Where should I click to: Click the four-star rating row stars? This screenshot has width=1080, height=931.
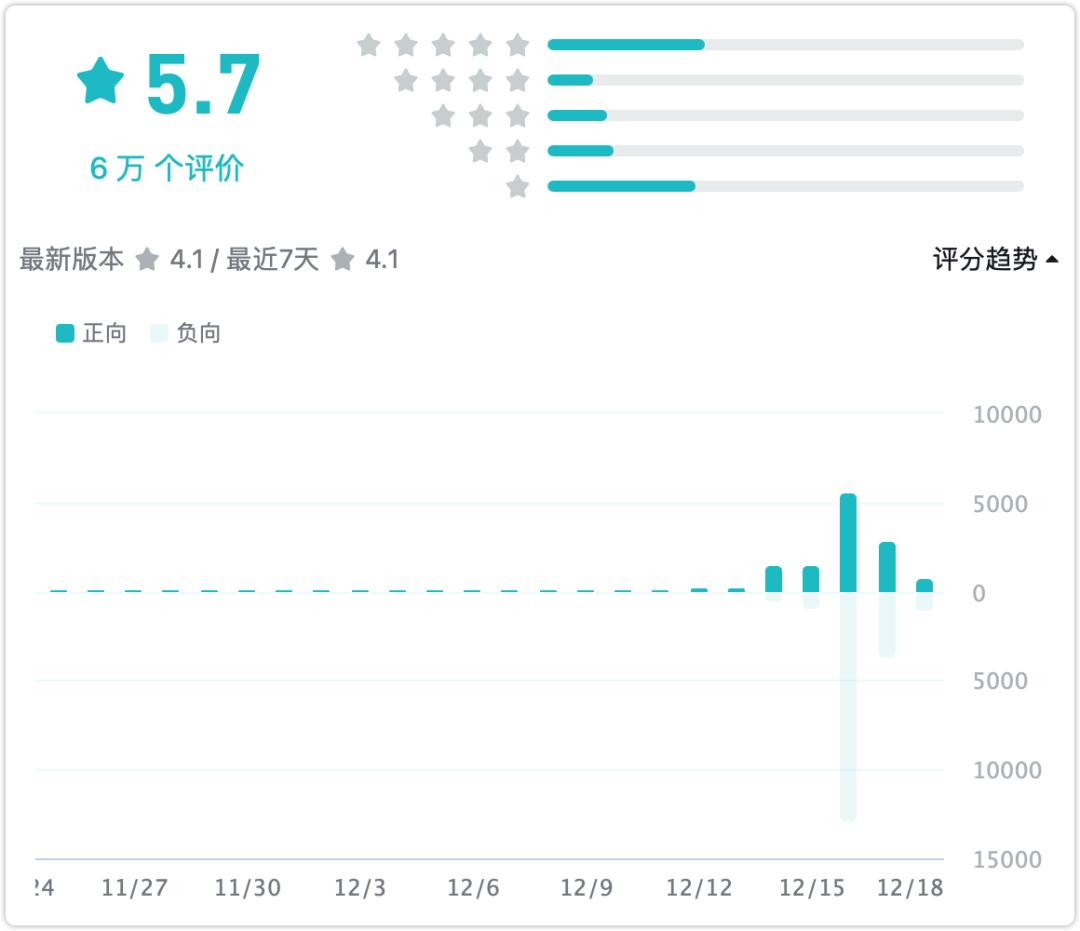tap(462, 81)
